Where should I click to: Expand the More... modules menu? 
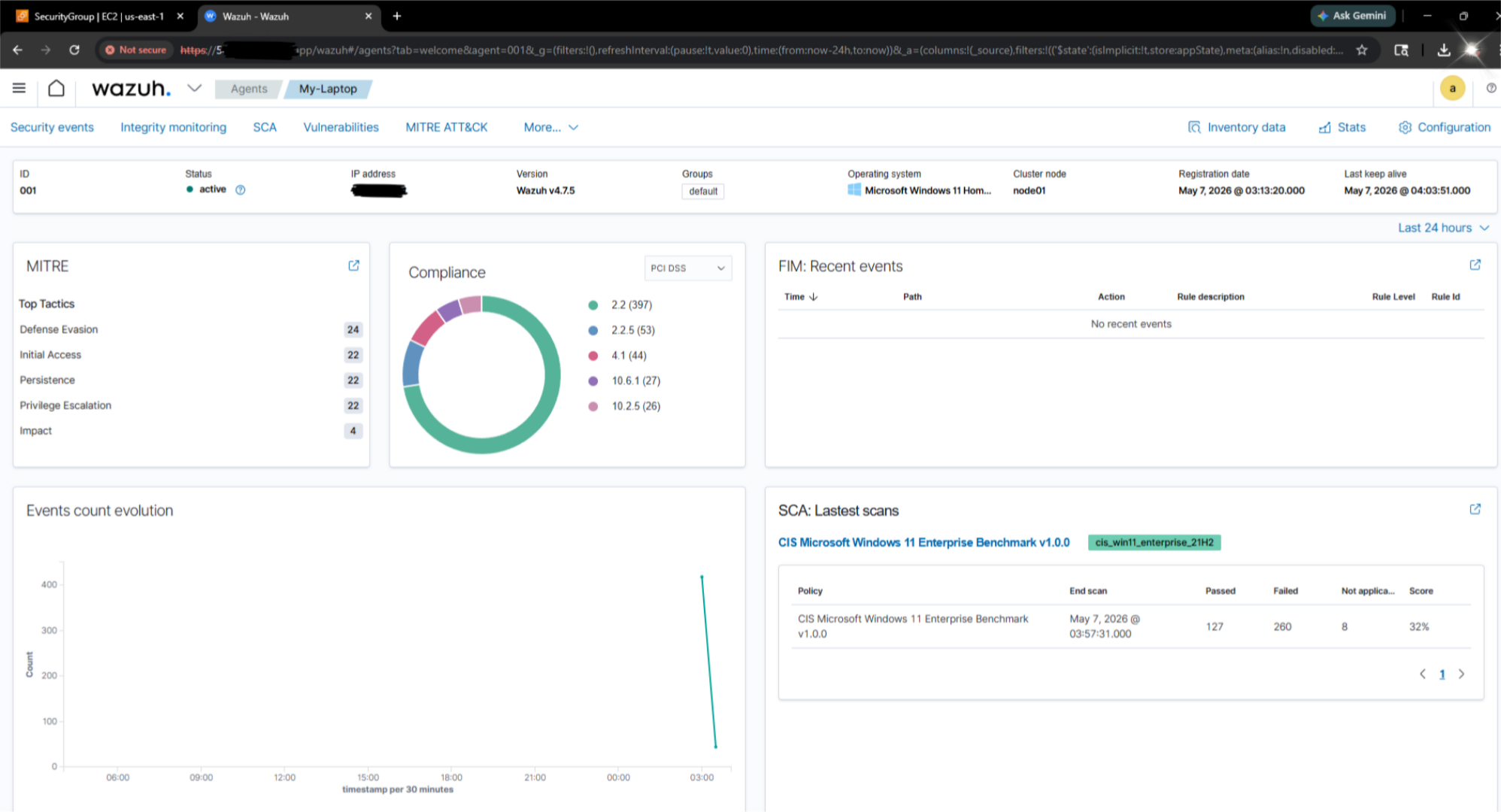550,127
